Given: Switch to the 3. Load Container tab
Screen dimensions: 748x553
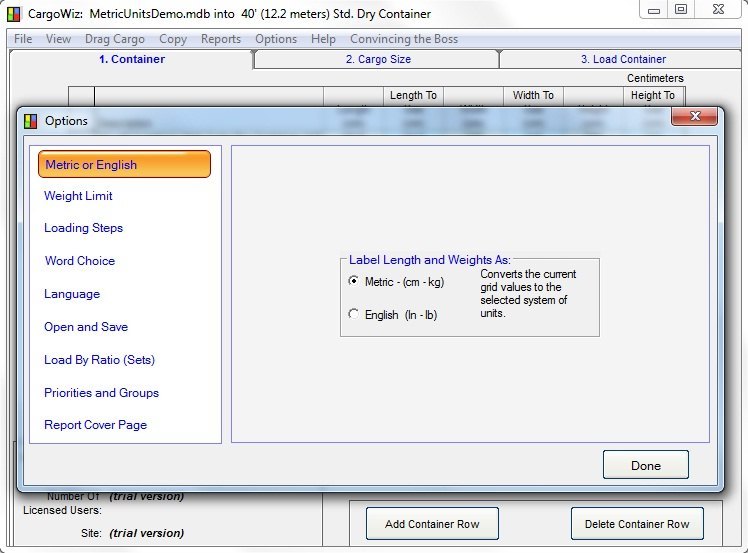Looking at the screenshot, I should 623,59.
